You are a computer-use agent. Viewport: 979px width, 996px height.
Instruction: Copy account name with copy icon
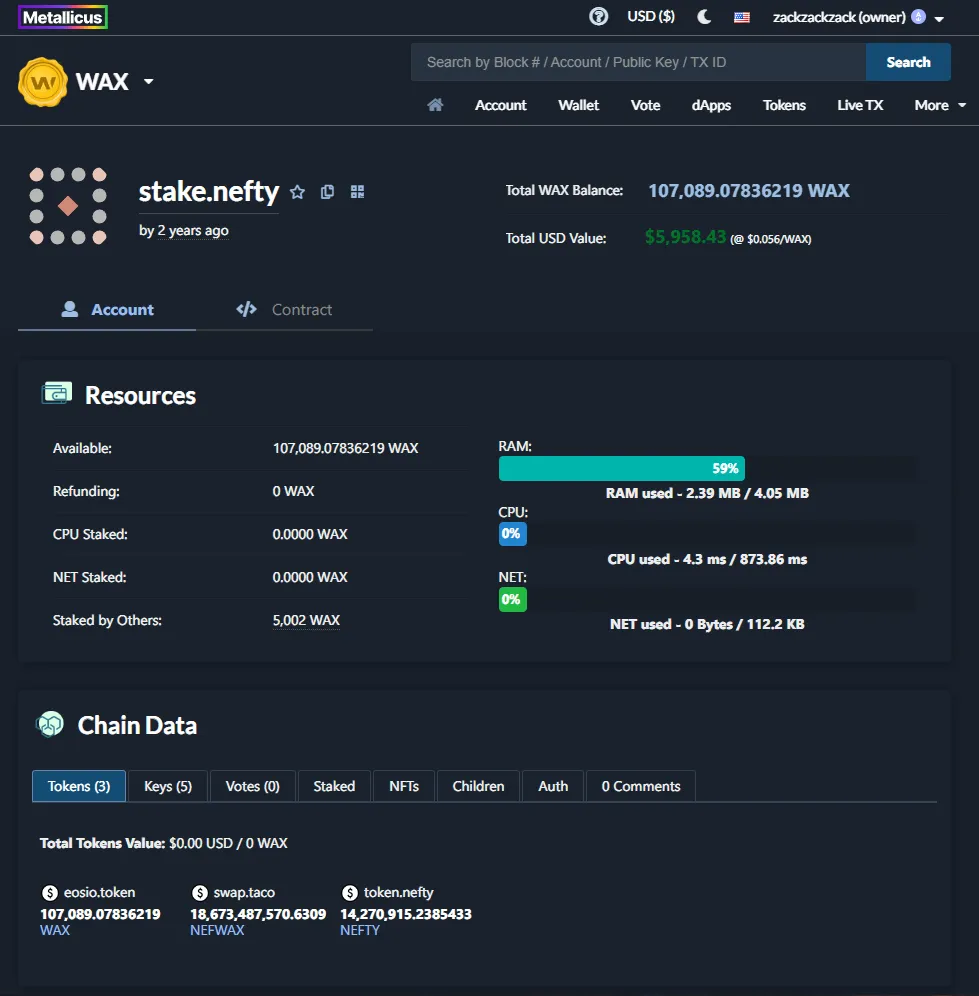tap(327, 192)
